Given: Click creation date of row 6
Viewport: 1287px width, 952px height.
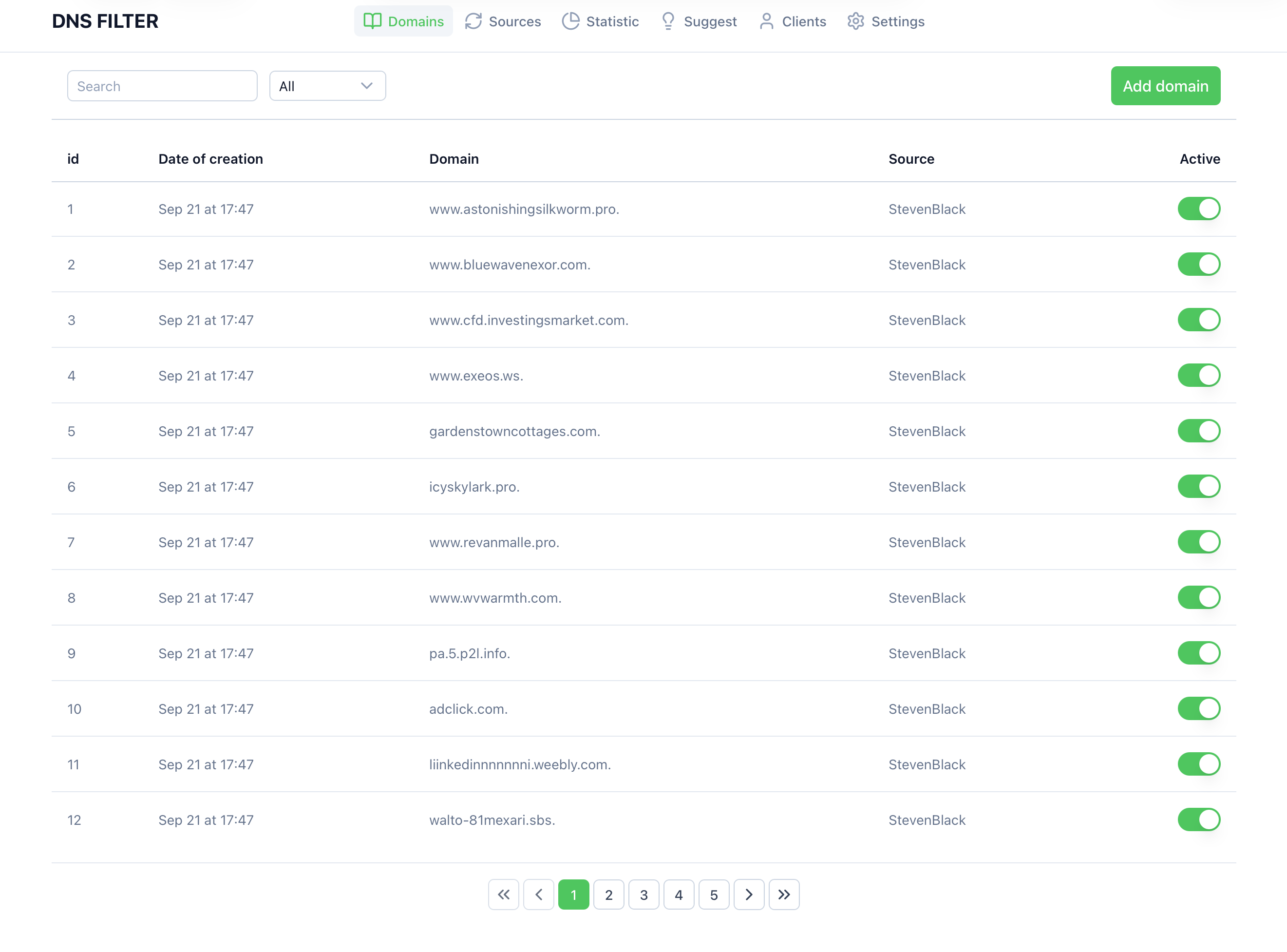Looking at the screenshot, I should pyautogui.click(x=206, y=487).
